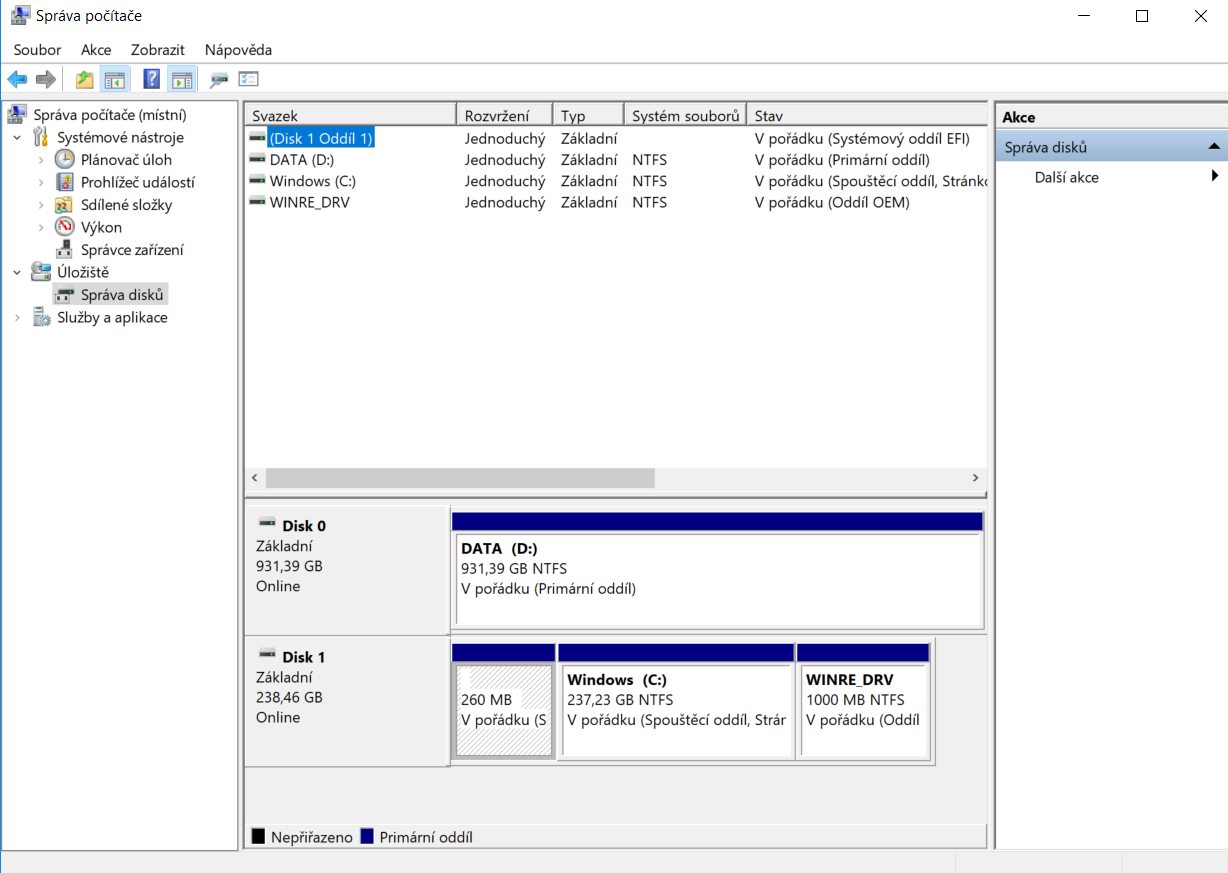This screenshot has height=873, width=1228.
Task: Open the Zobrazit menu
Action: [x=157, y=50]
